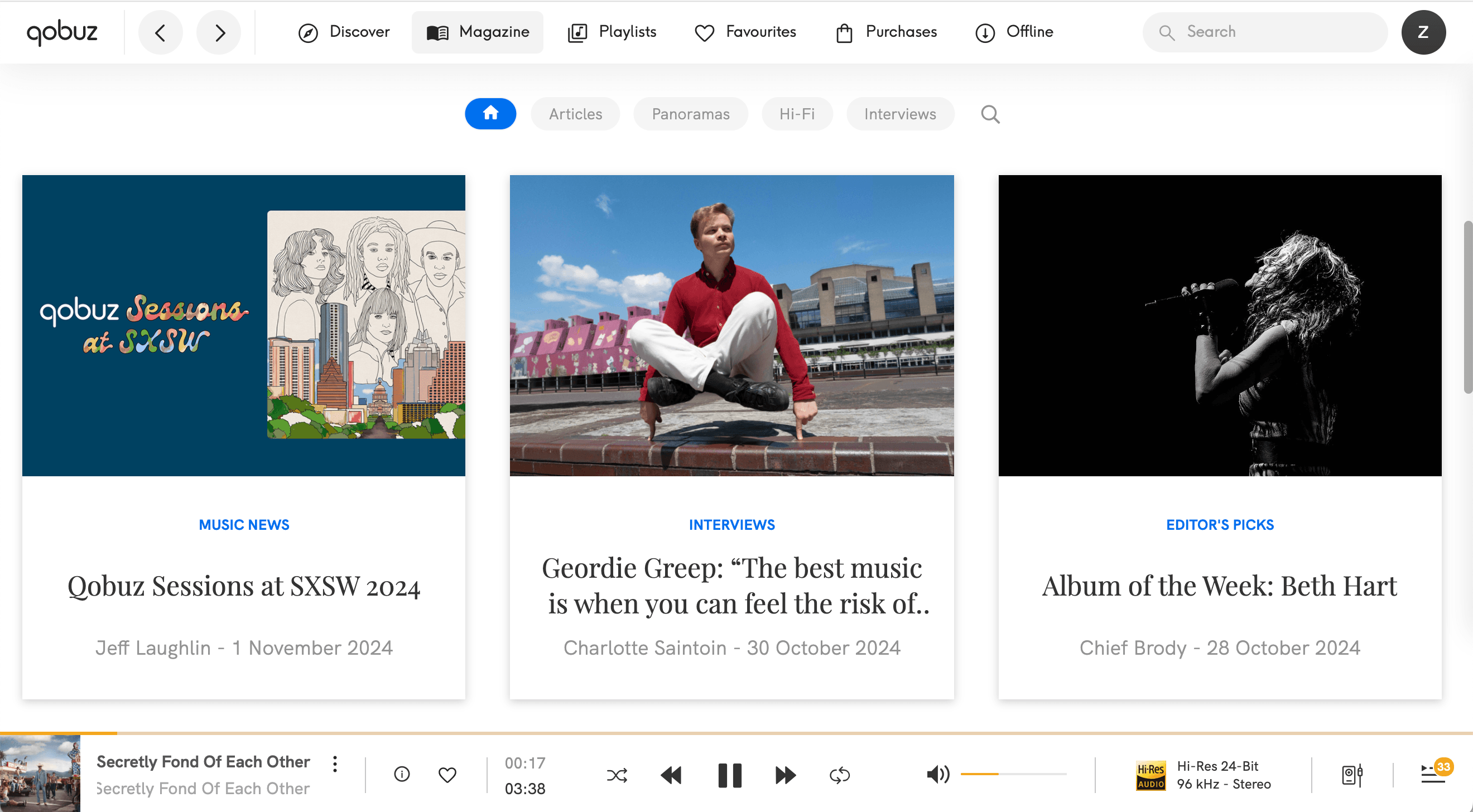Toggle shuffle playback
The width and height of the screenshot is (1473, 812).
click(617, 775)
